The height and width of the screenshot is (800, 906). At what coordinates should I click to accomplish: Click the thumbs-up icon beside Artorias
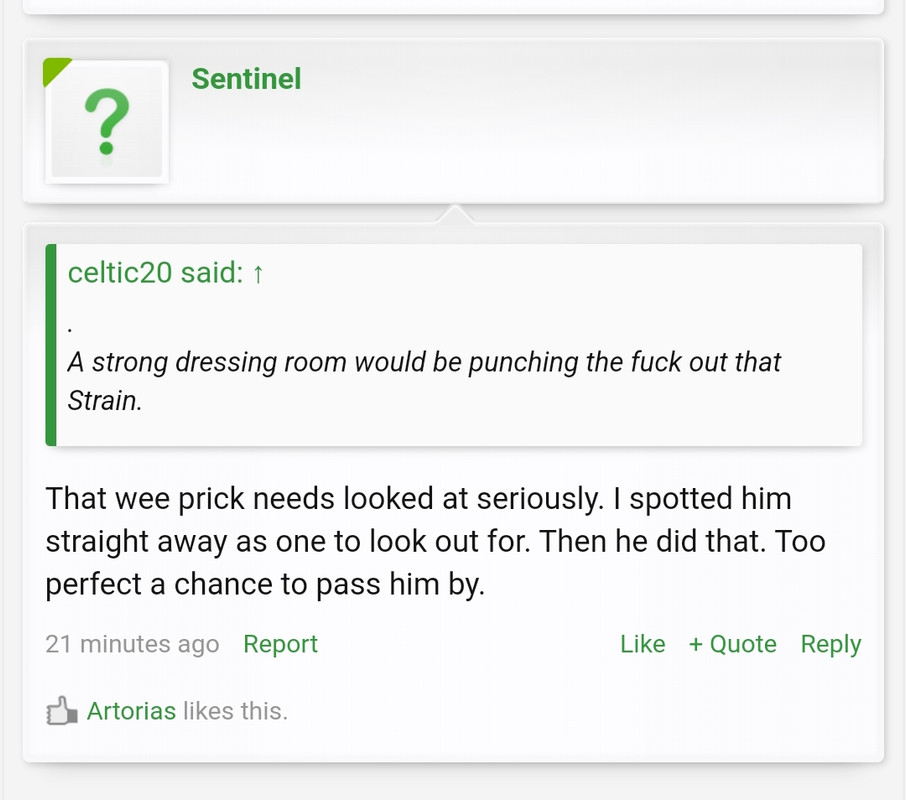(x=62, y=711)
